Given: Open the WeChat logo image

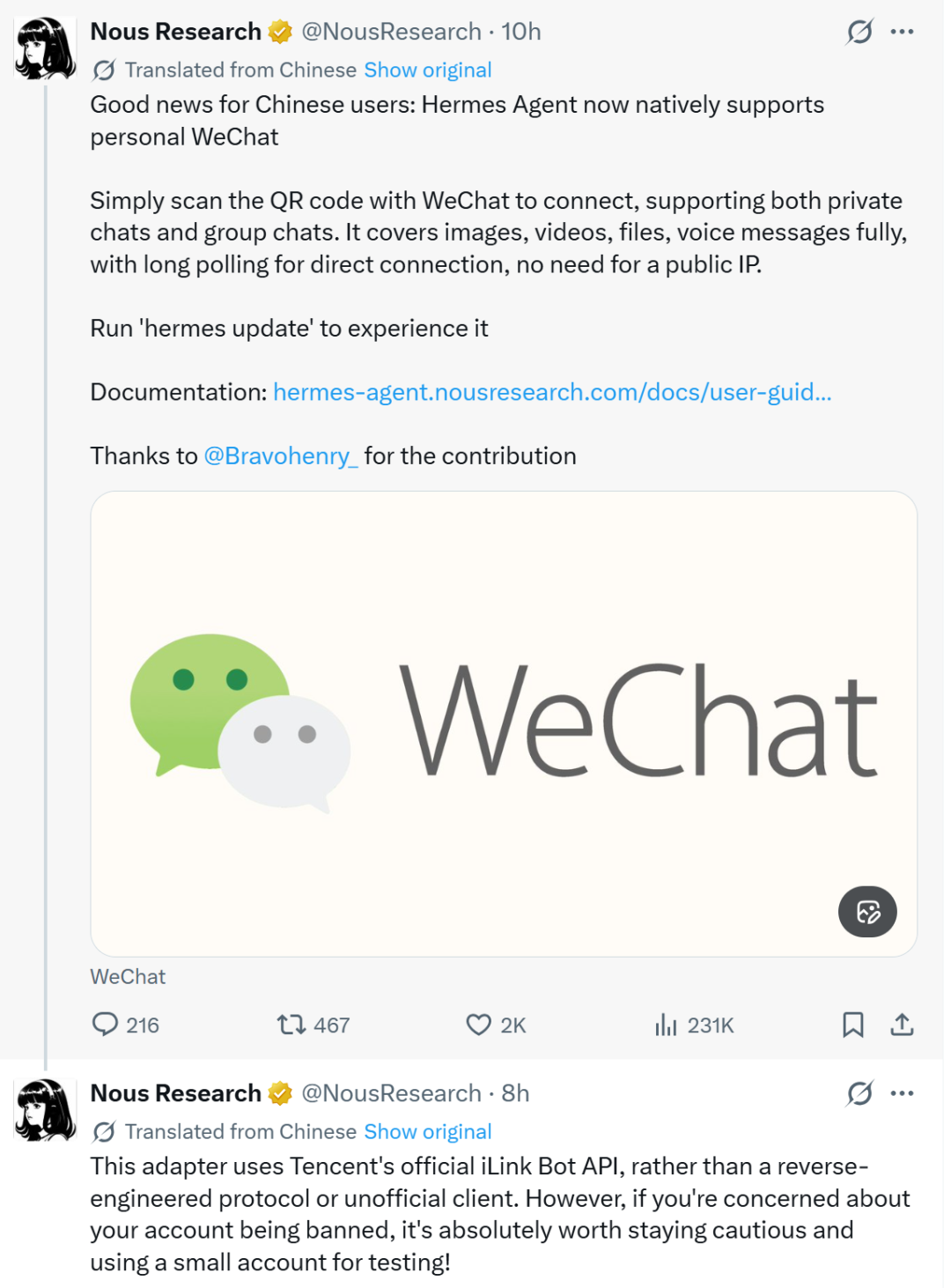Looking at the screenshot, I should click(x=504, y=723).
